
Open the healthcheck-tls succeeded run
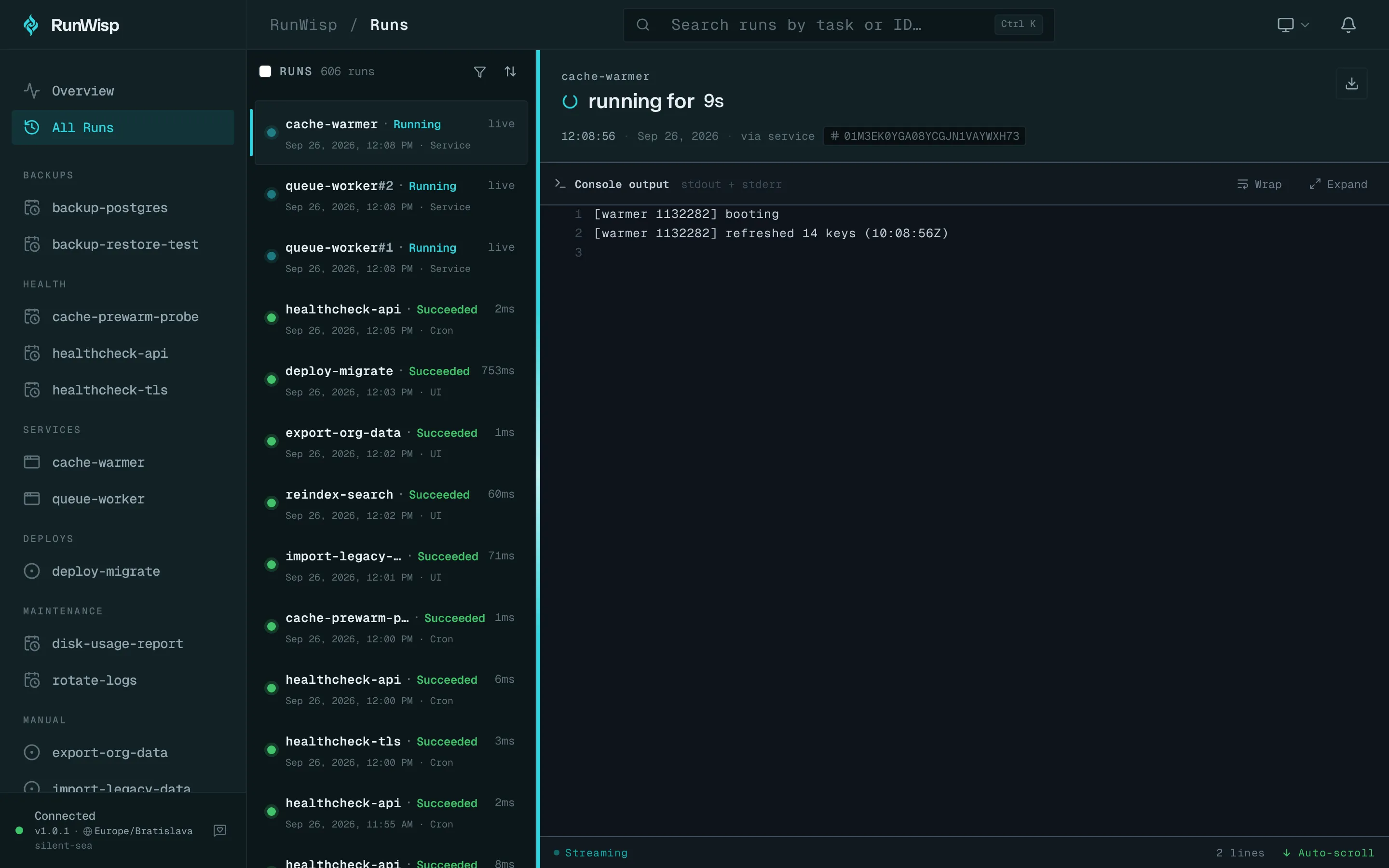coord(391,750)
